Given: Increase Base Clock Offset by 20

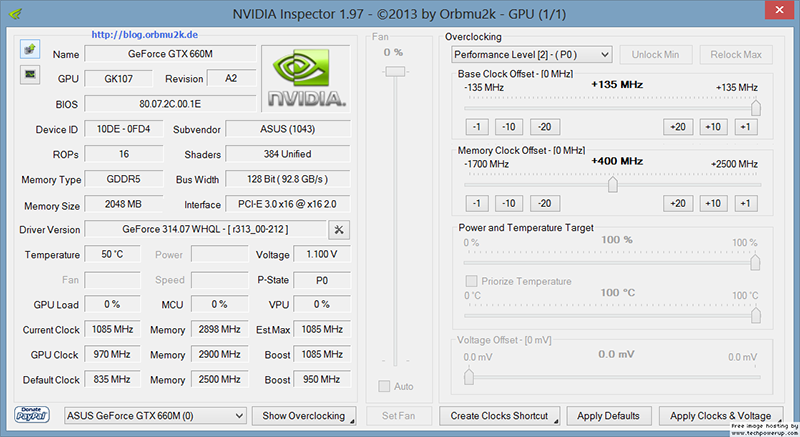Looking at the screenshot, I should (x=678, y=127).
